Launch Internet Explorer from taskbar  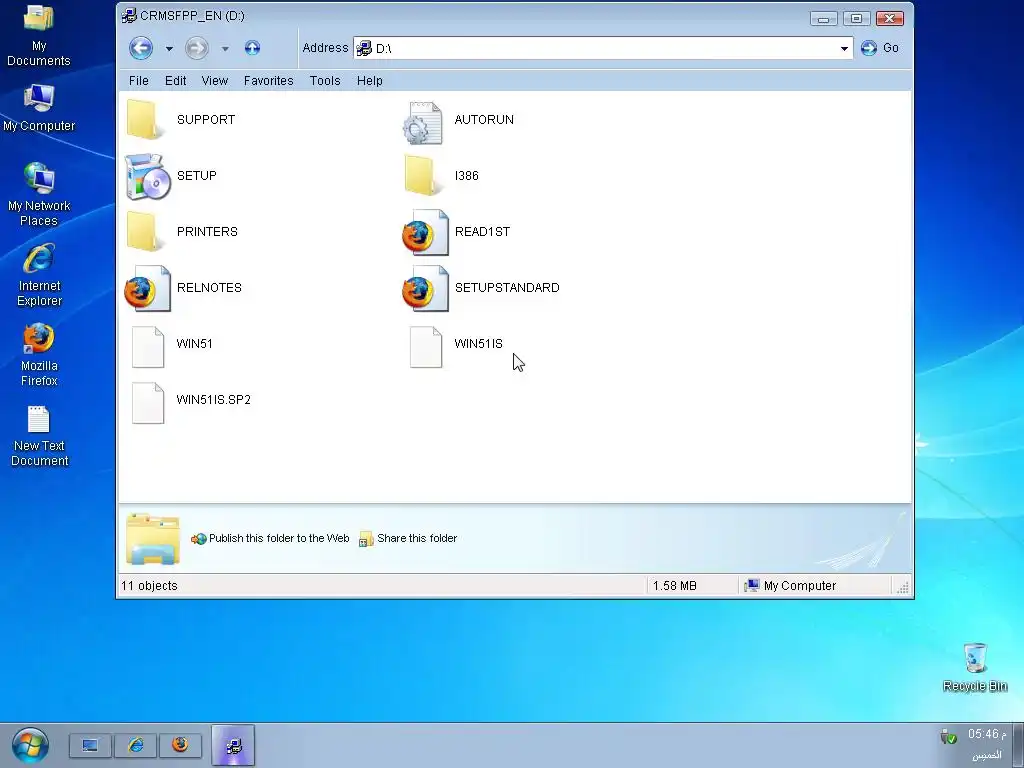(136, 745)
